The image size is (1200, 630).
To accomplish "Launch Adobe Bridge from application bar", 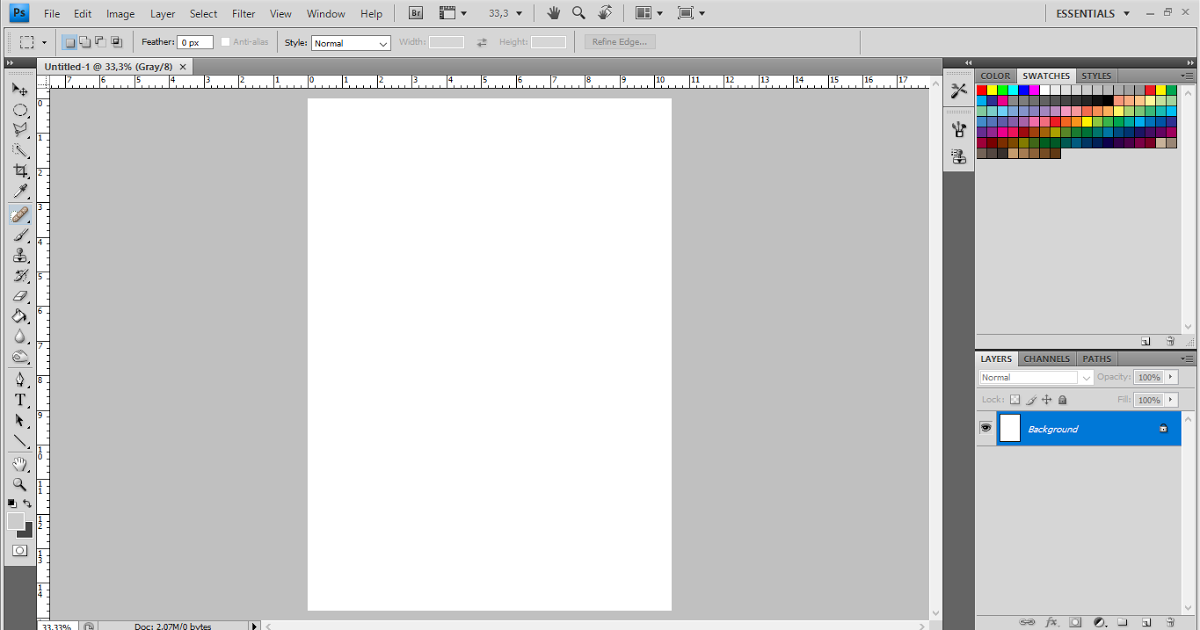I will pos(416,13).
